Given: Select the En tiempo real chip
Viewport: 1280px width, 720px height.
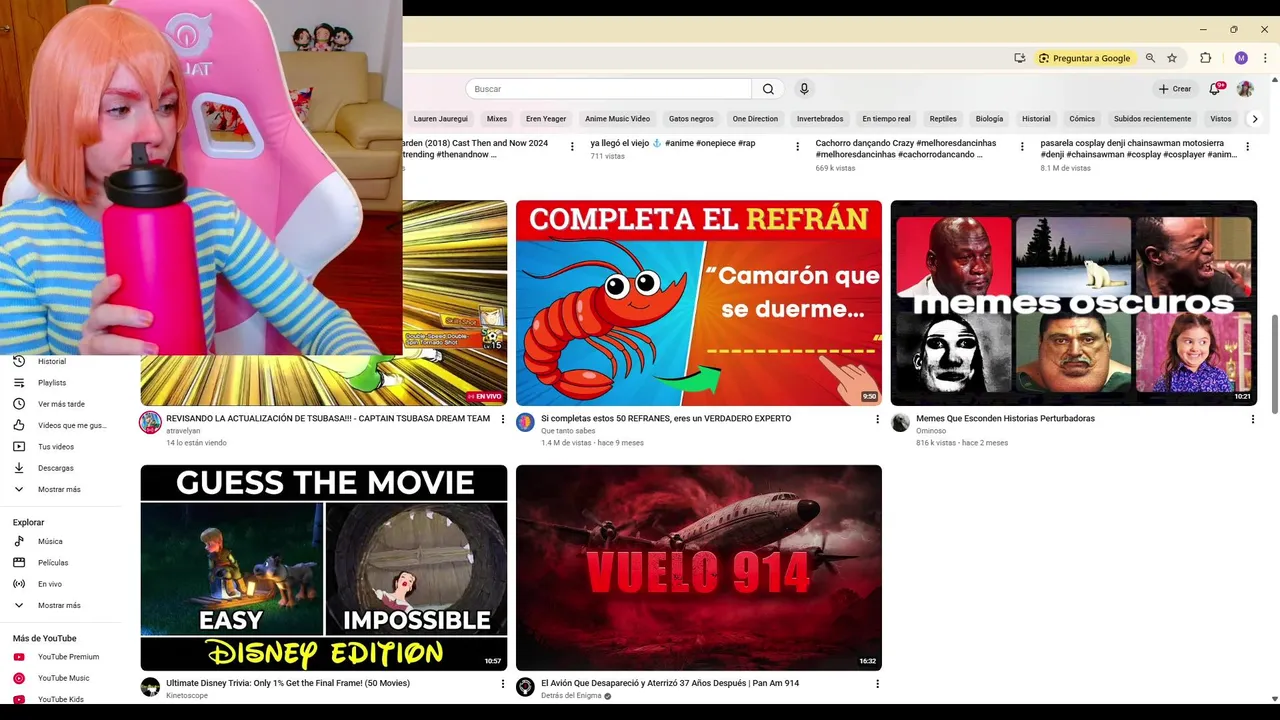Looking at the screenshot, I should point(886,119).
